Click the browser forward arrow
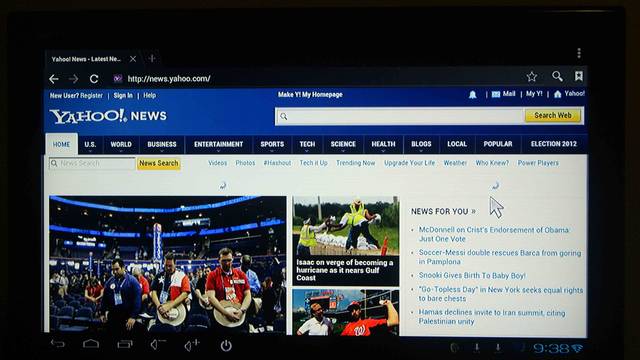Viewport: 640px width, 360px height. point(73,79)
